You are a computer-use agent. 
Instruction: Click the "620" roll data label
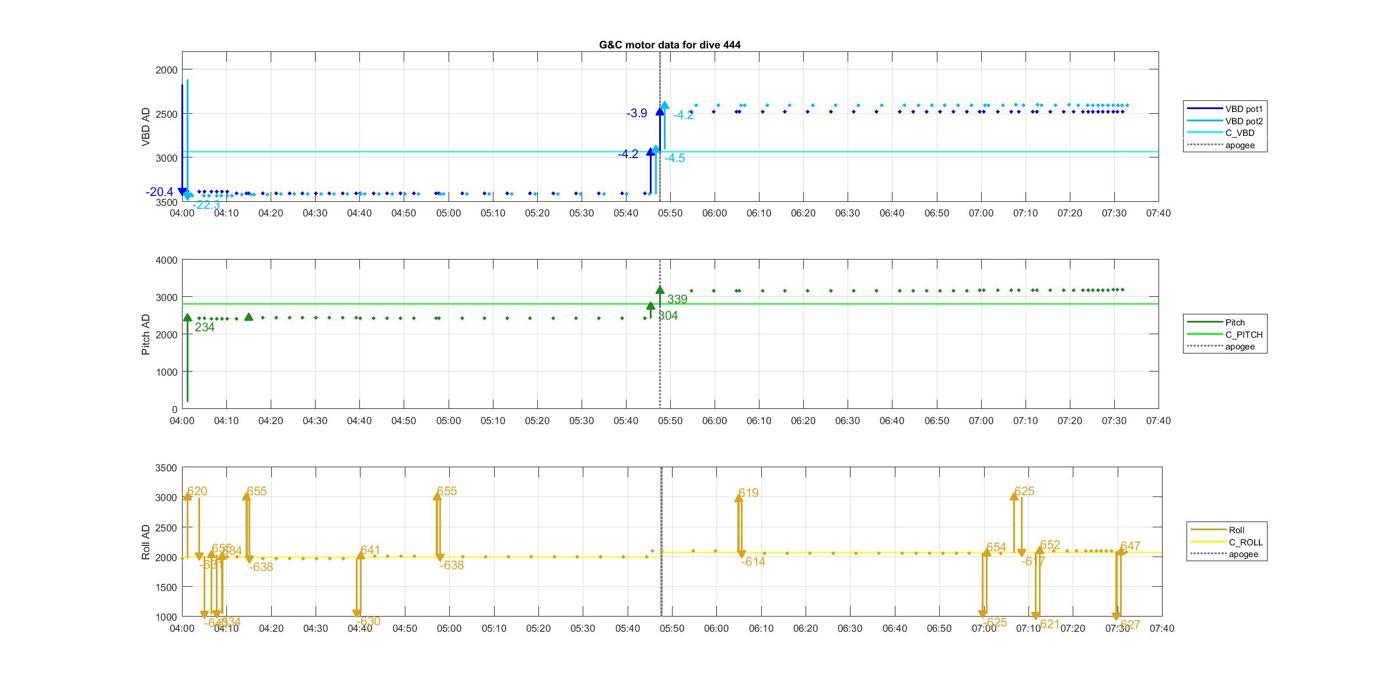tap(197, 492)
